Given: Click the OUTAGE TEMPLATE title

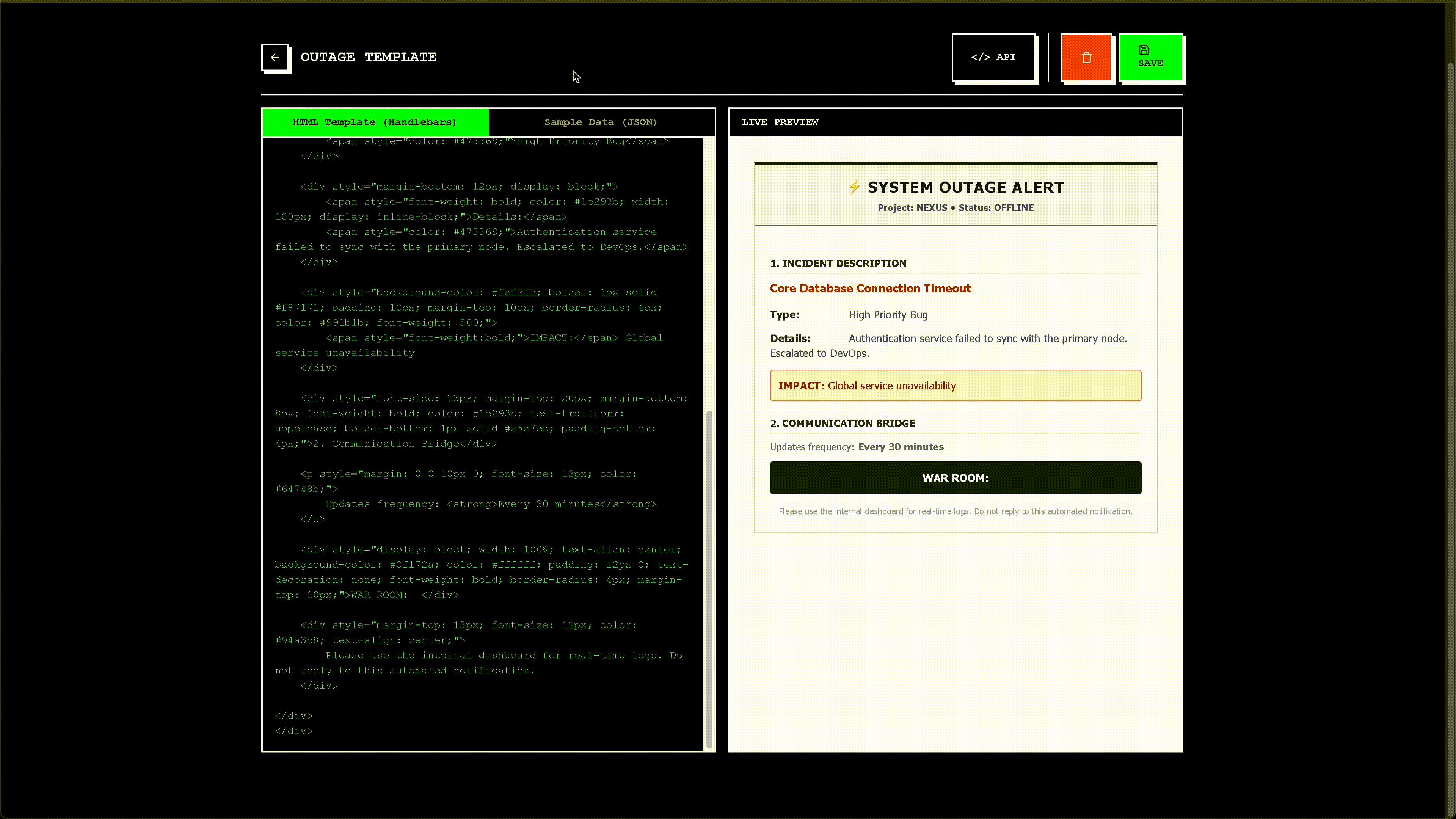Looking at the screenshot, I should pyautogui.click(x=368, y=56).
